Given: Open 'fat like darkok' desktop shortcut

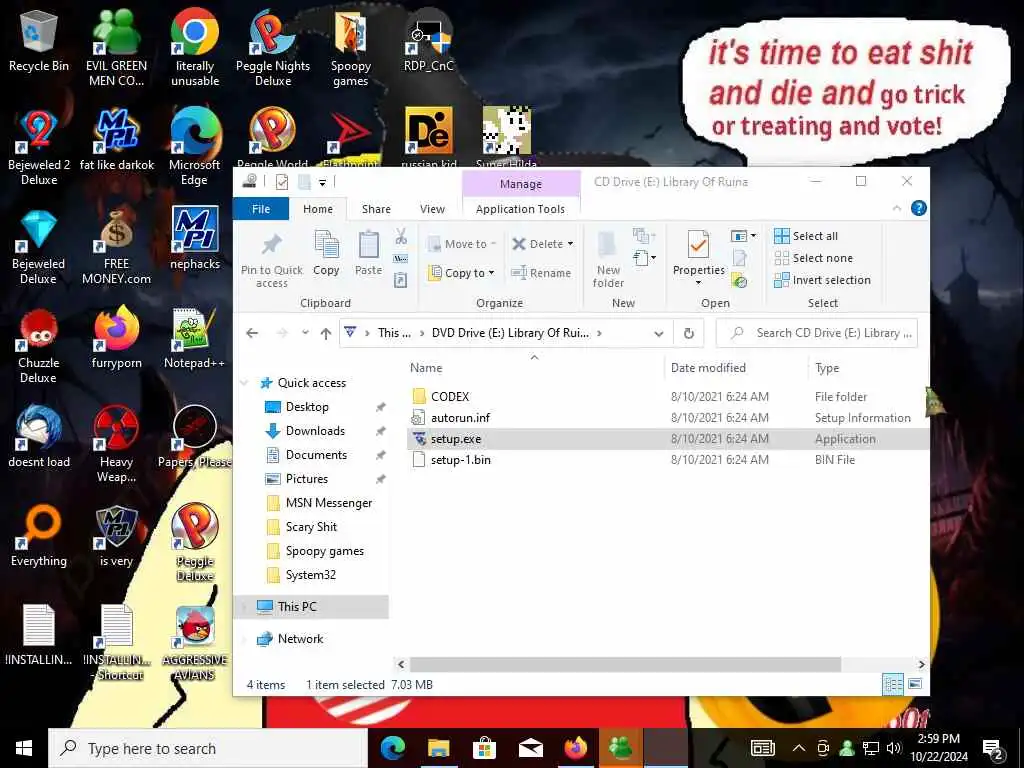Looking at the screenshot, I should (116, 140).
